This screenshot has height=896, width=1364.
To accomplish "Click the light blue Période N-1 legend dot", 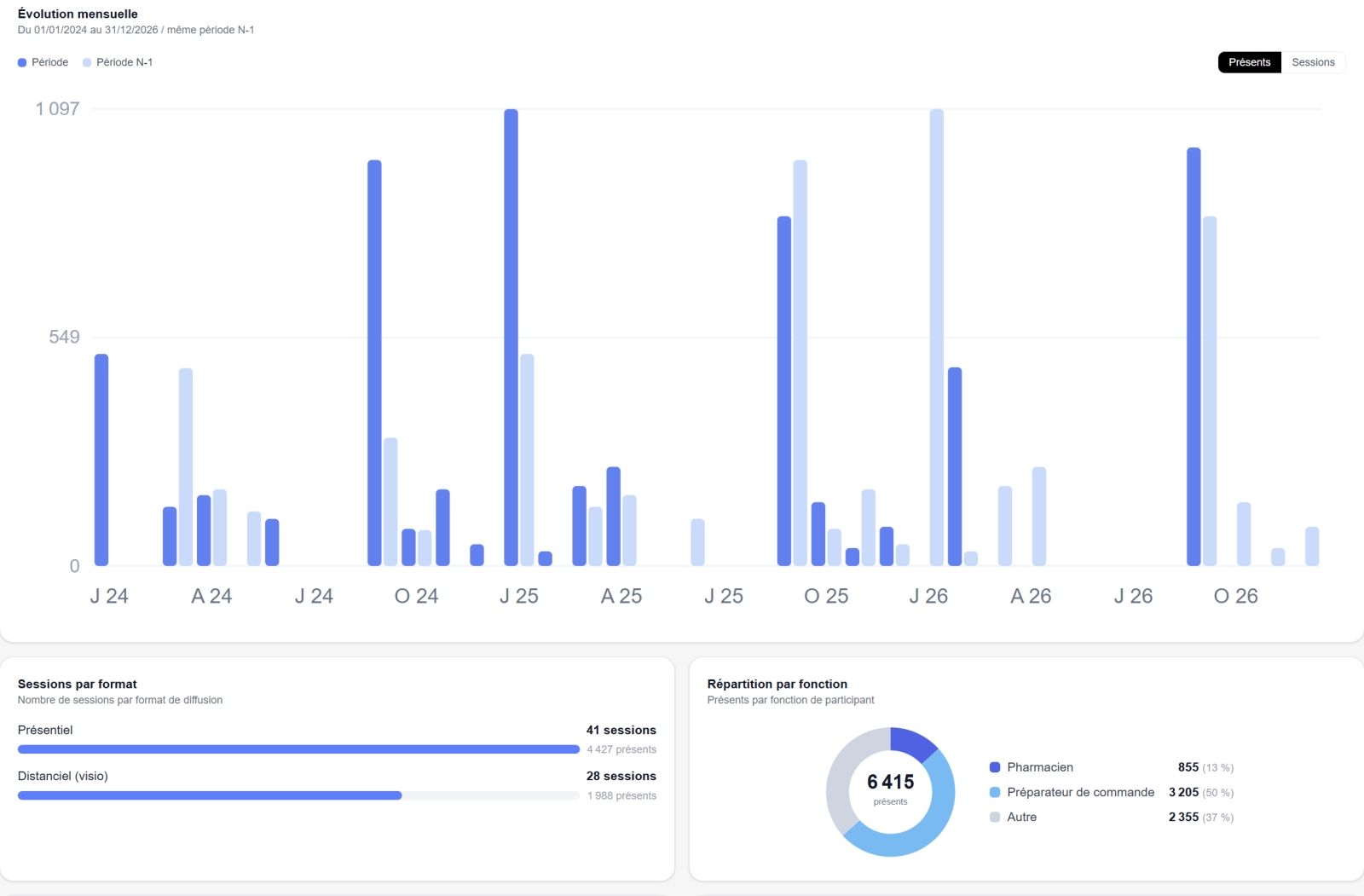I will 87,62.
